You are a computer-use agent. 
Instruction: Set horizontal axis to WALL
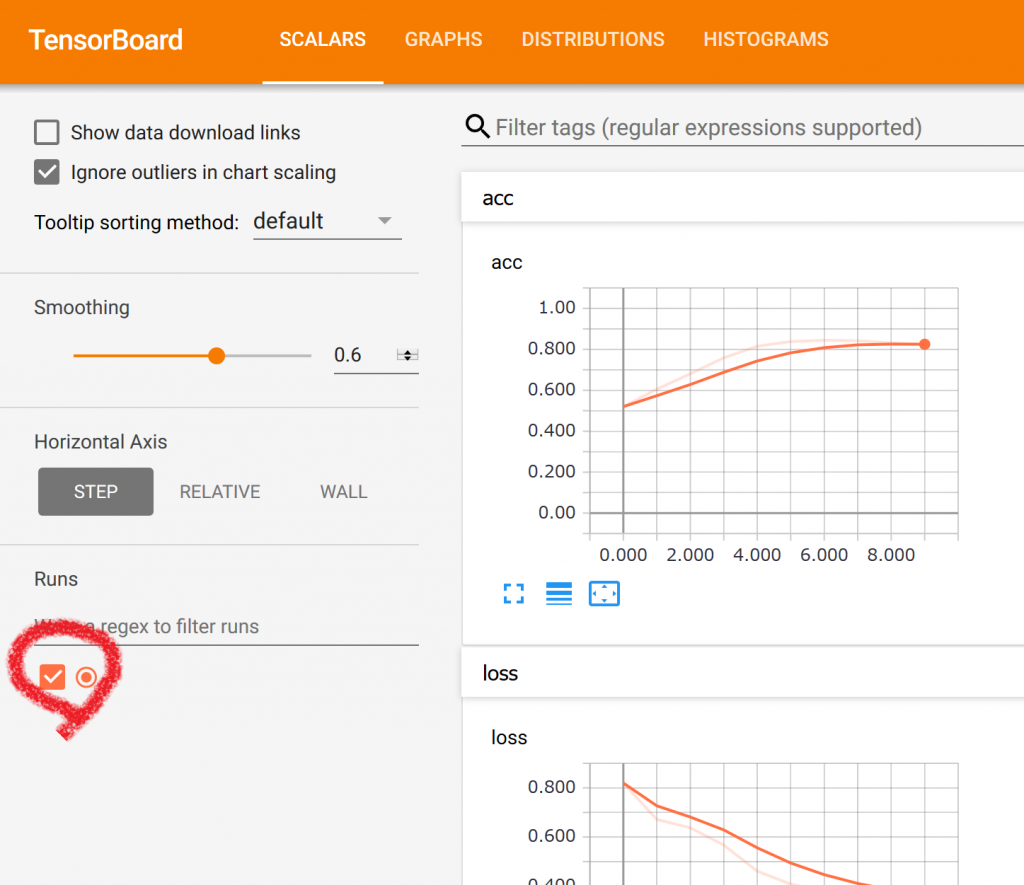point(344,492)
